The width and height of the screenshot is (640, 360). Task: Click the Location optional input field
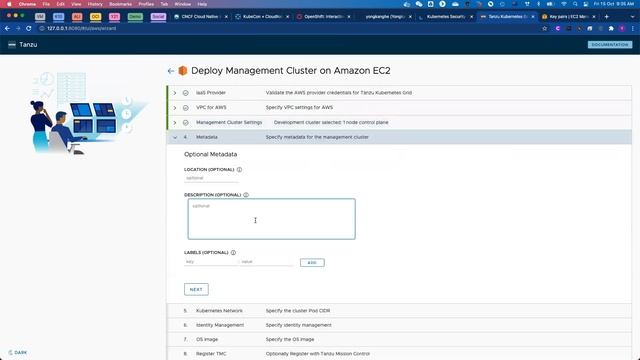pyautogui.click(x=211, y=178)
